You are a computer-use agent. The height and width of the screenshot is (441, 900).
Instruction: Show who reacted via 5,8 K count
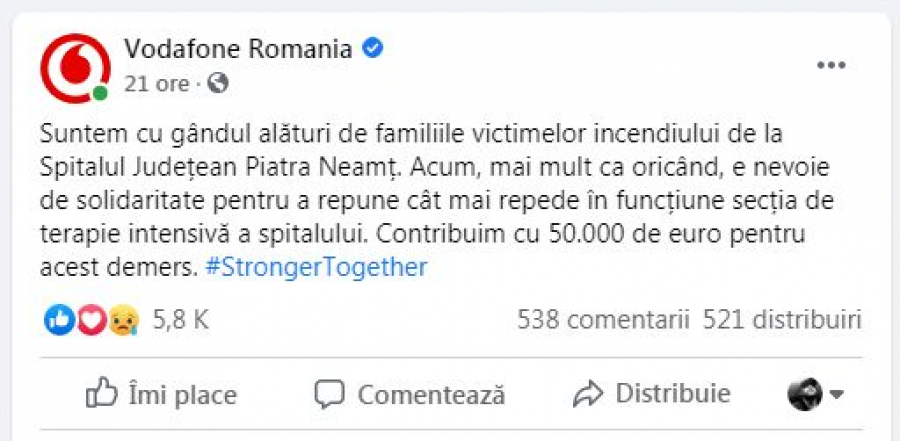point(180,320)
